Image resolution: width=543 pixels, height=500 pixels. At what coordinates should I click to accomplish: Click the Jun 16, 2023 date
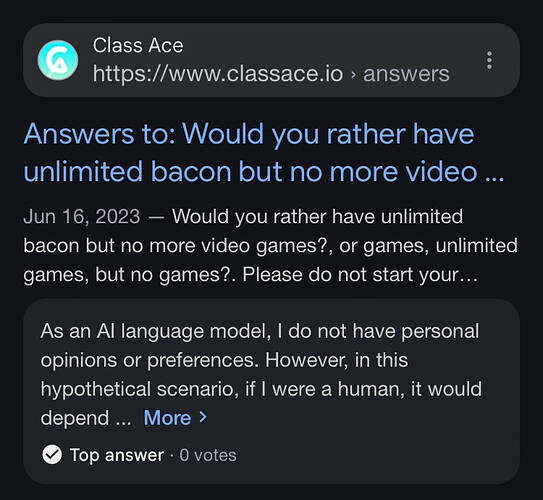[x=82, y=216]
